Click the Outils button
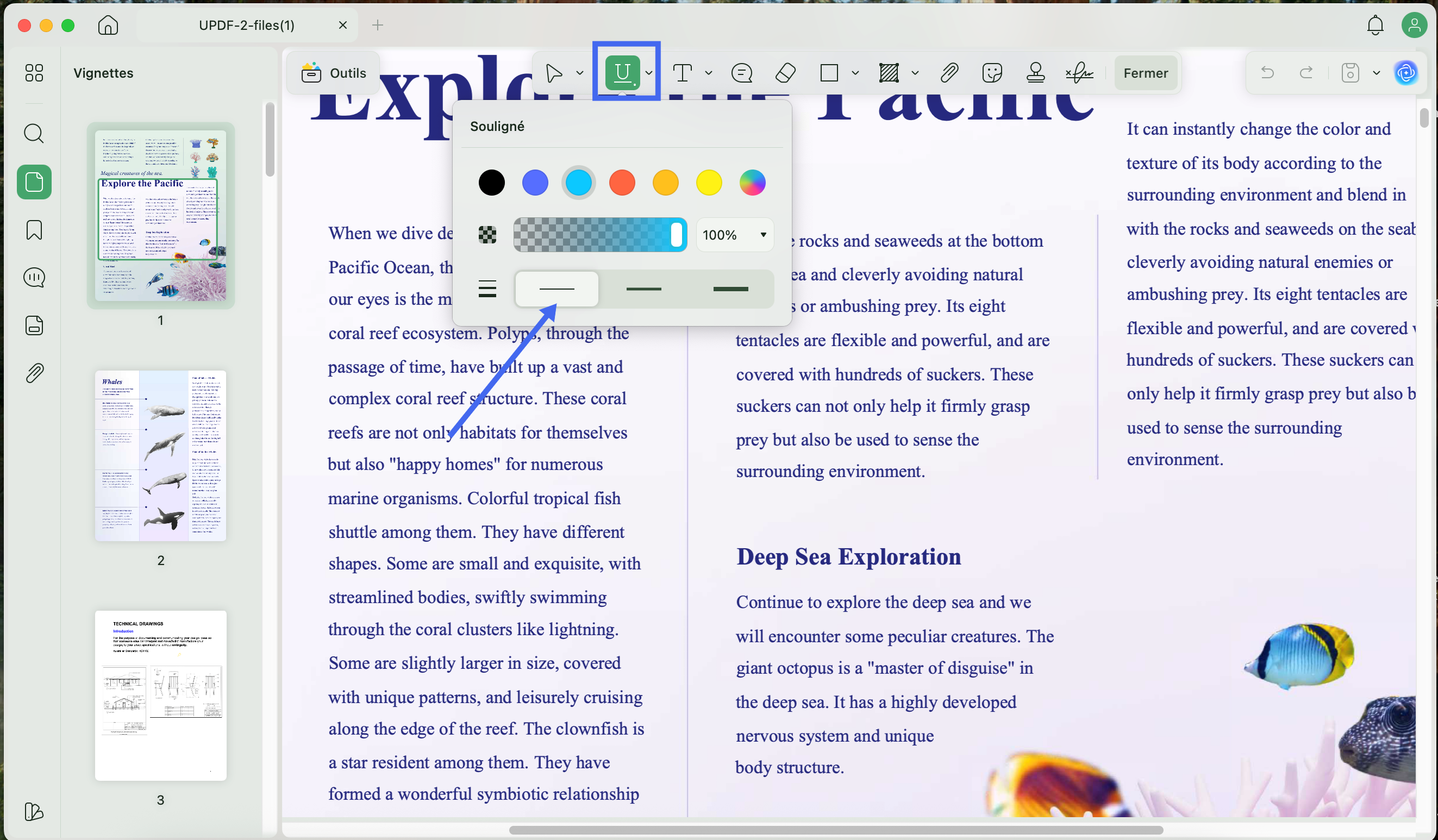Image resolution: width=1438 pixels, height=840 pixels. pyautogui.click(x=334, y=73)
